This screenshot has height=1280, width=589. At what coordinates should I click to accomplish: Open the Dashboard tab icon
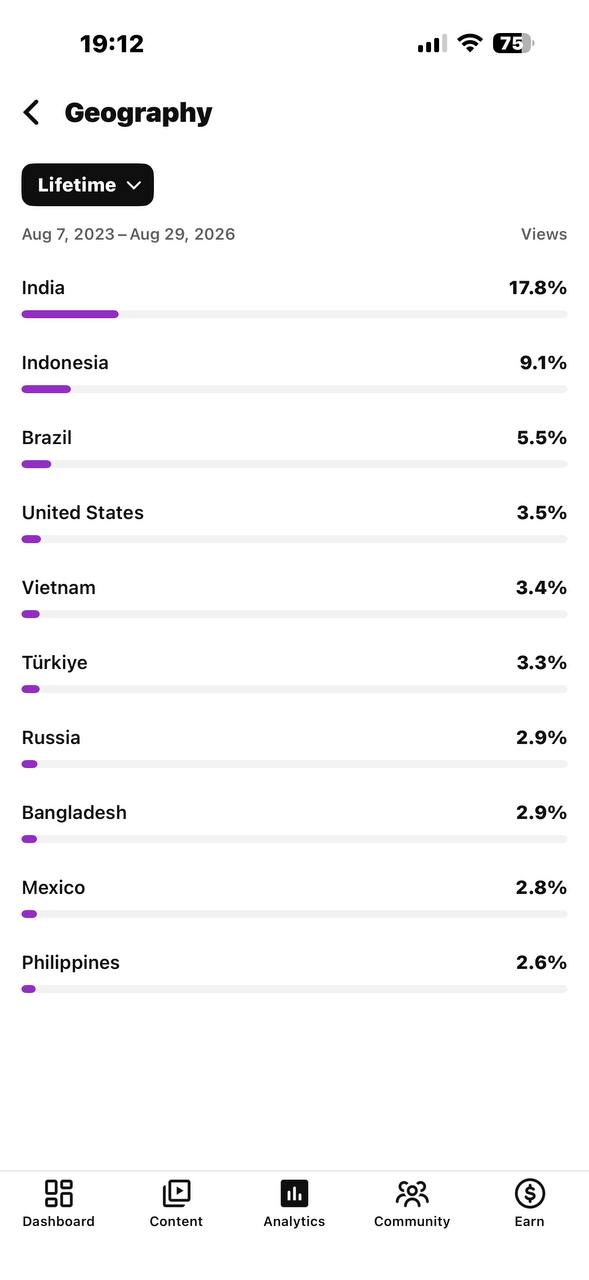tap(59, 1193)
